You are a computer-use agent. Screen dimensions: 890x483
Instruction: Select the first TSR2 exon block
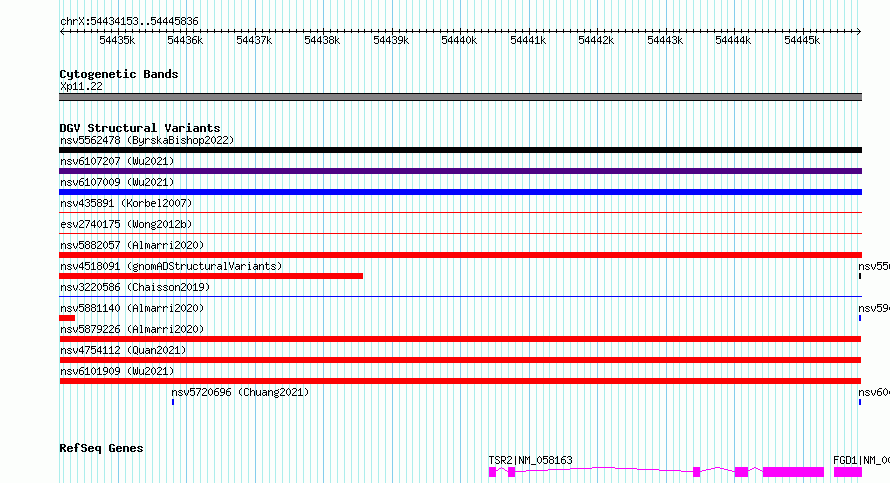[492, 472]
